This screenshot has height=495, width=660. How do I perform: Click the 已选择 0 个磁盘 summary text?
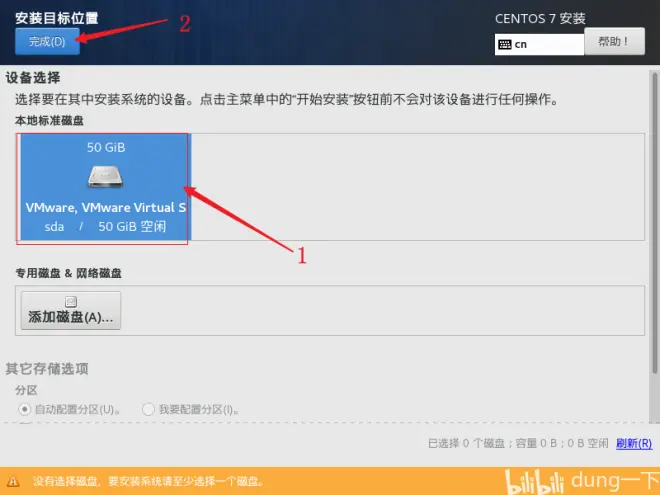point(518,443)
